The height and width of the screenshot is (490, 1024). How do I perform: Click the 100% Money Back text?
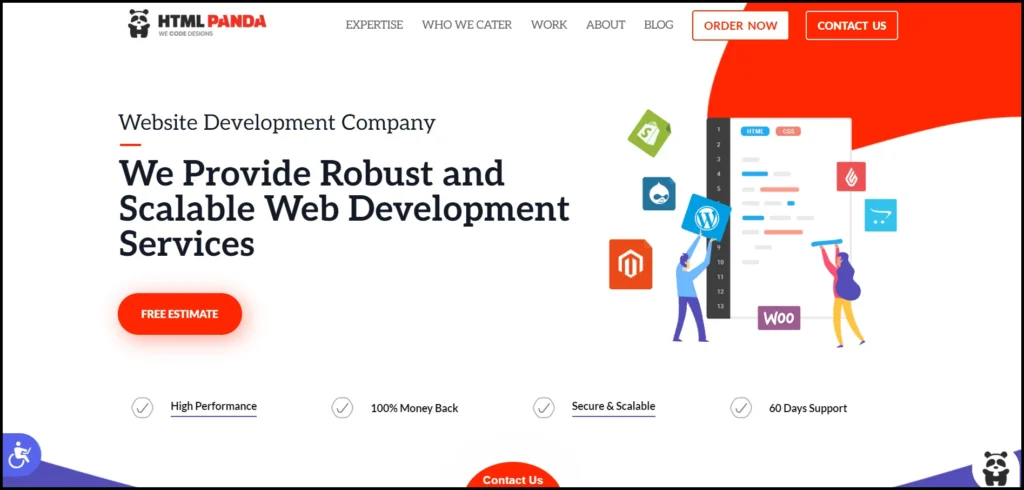pyautogui.click(x=415, y=408)
